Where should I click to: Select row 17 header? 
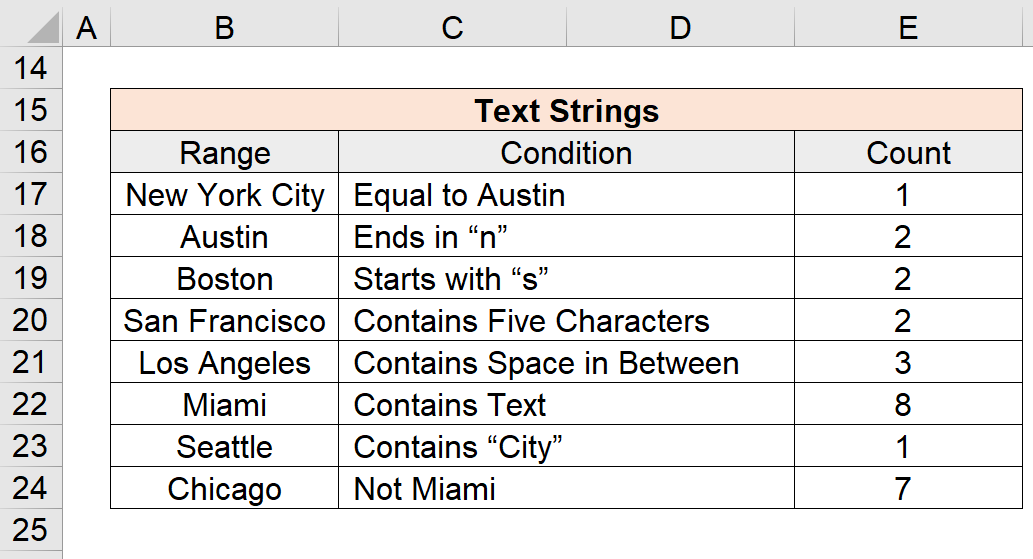tap(30, 194)
